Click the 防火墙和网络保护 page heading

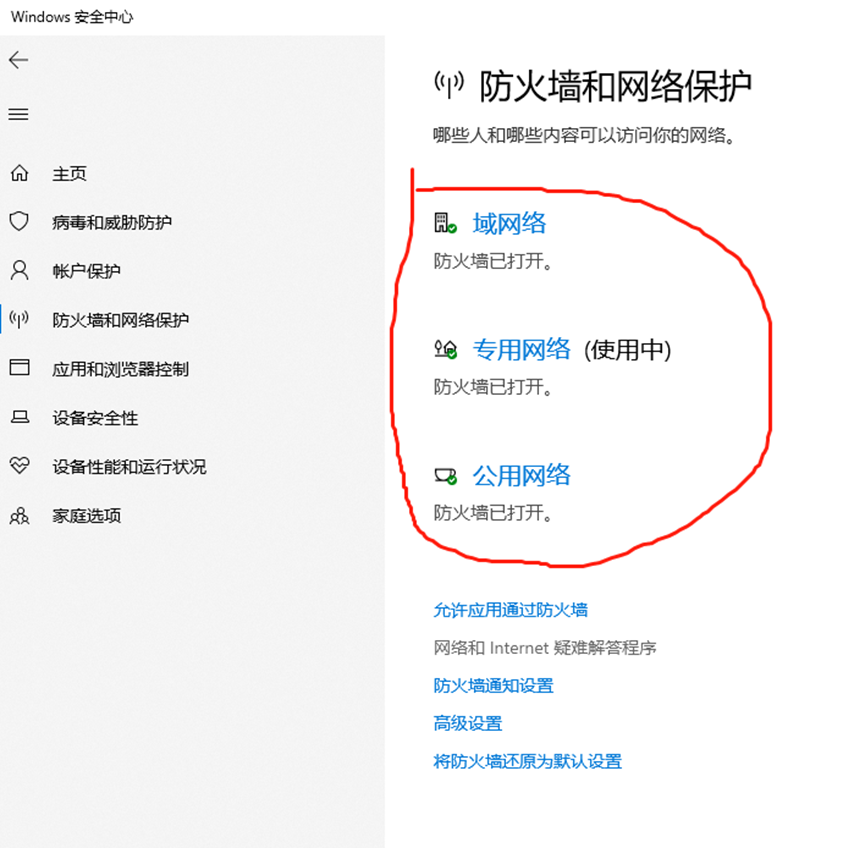click(616, 86)
